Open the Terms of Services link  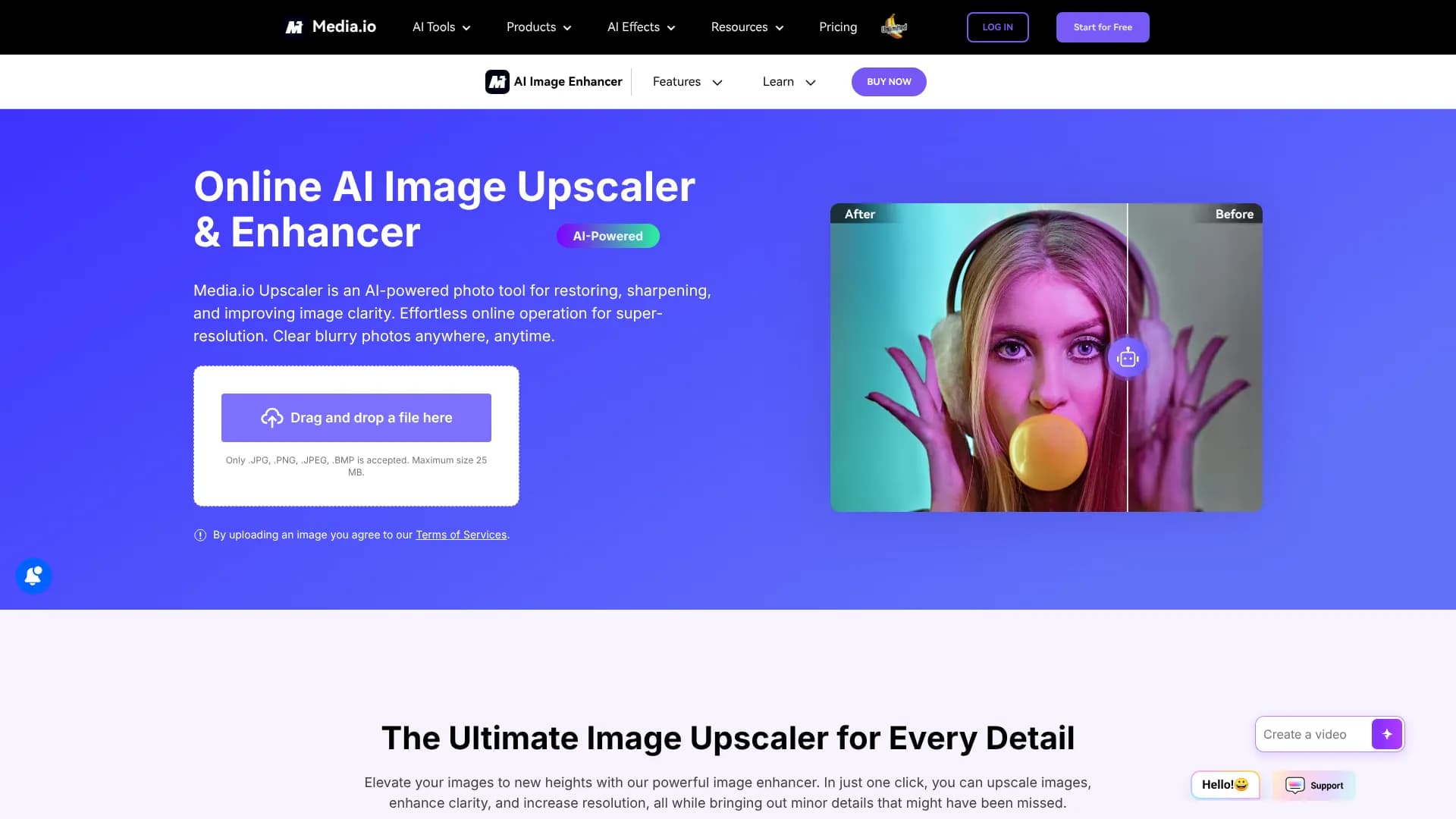coord(461,535)
